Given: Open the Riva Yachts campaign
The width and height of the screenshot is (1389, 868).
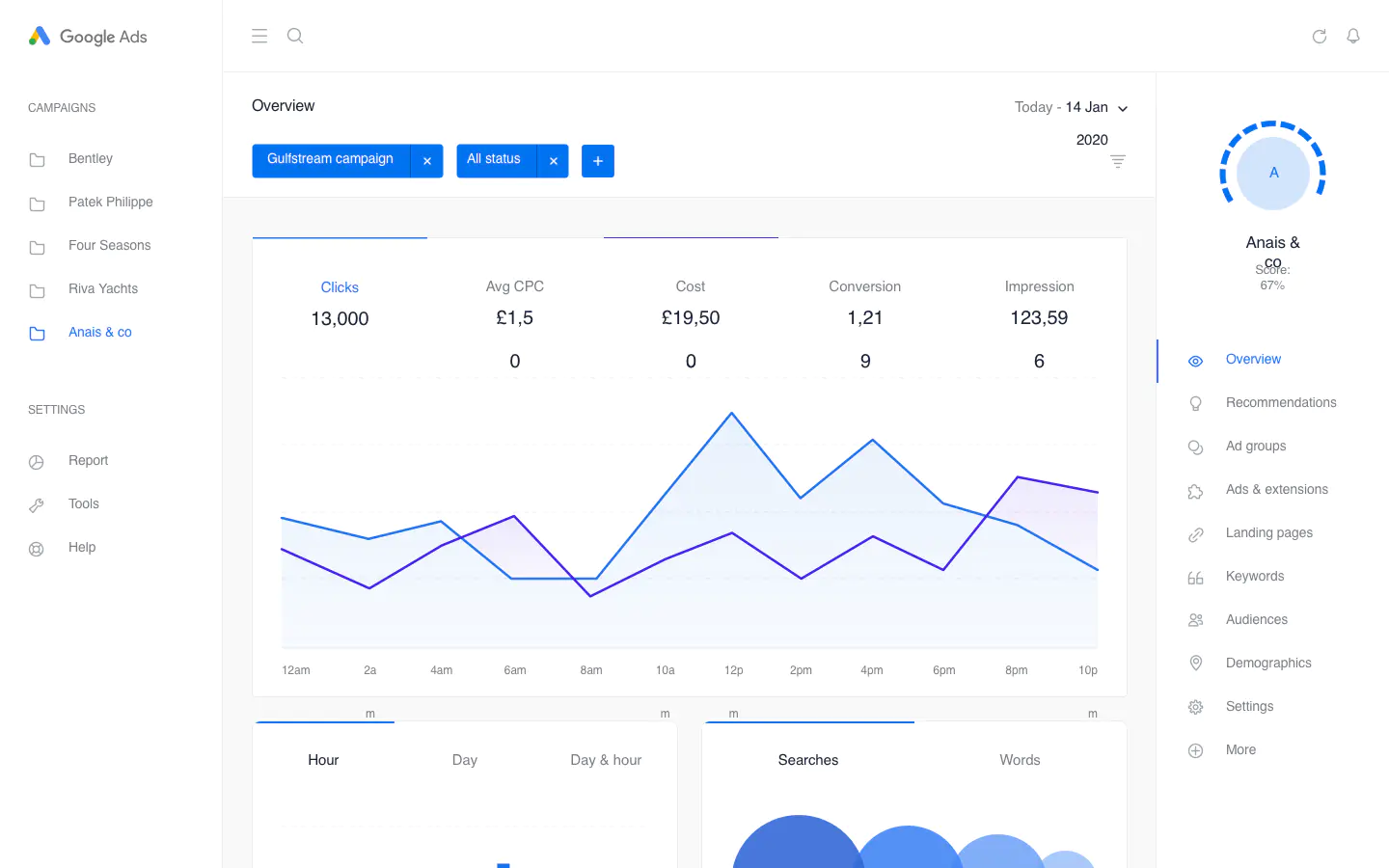Looking at the screenshot, I should (103, 288).
